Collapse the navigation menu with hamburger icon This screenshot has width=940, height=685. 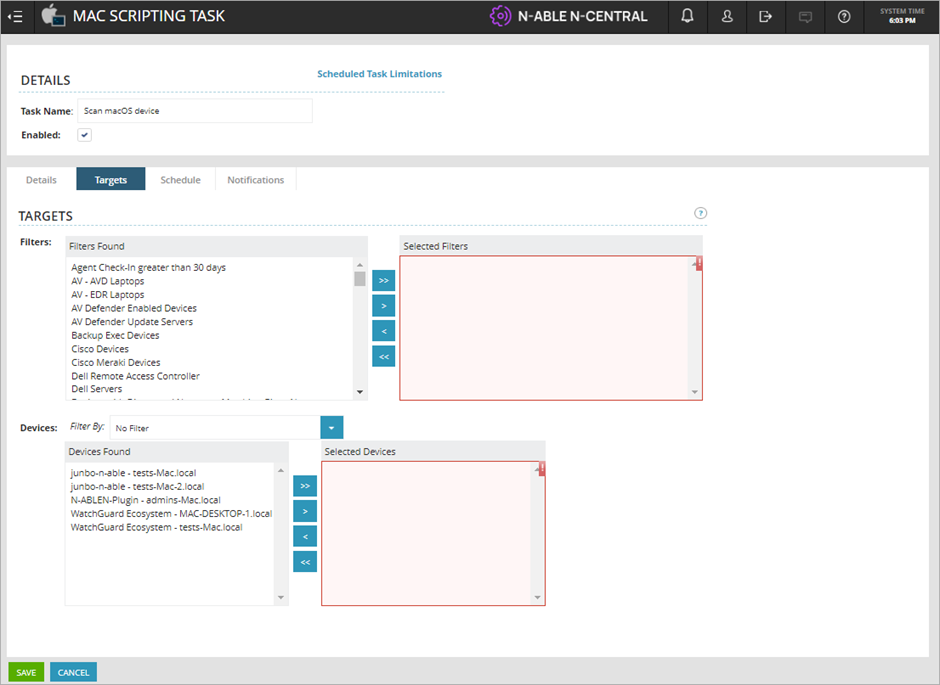pyautogui.click(x=16, y=16)
